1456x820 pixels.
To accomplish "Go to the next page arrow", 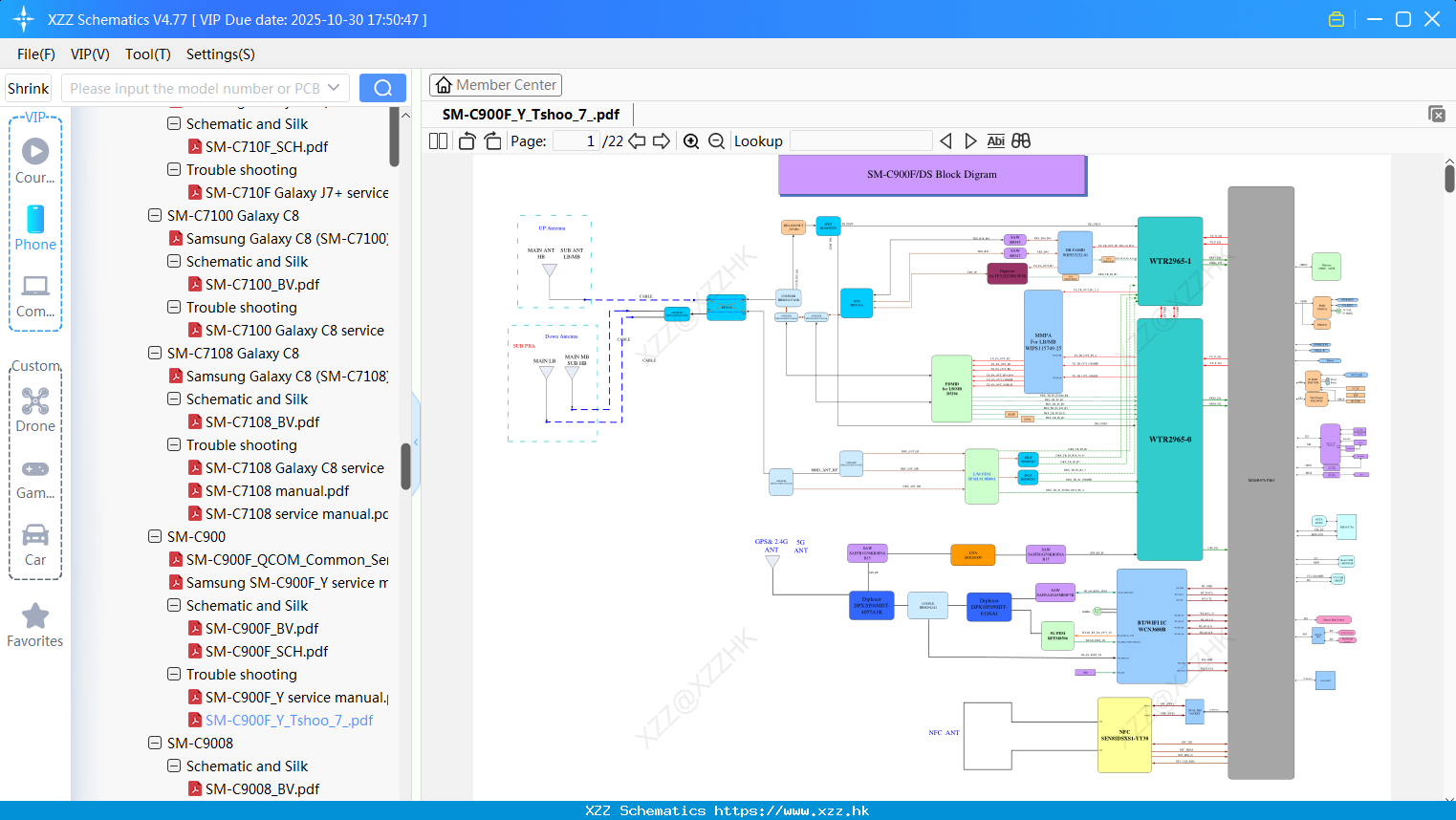I will click(662, 140).
